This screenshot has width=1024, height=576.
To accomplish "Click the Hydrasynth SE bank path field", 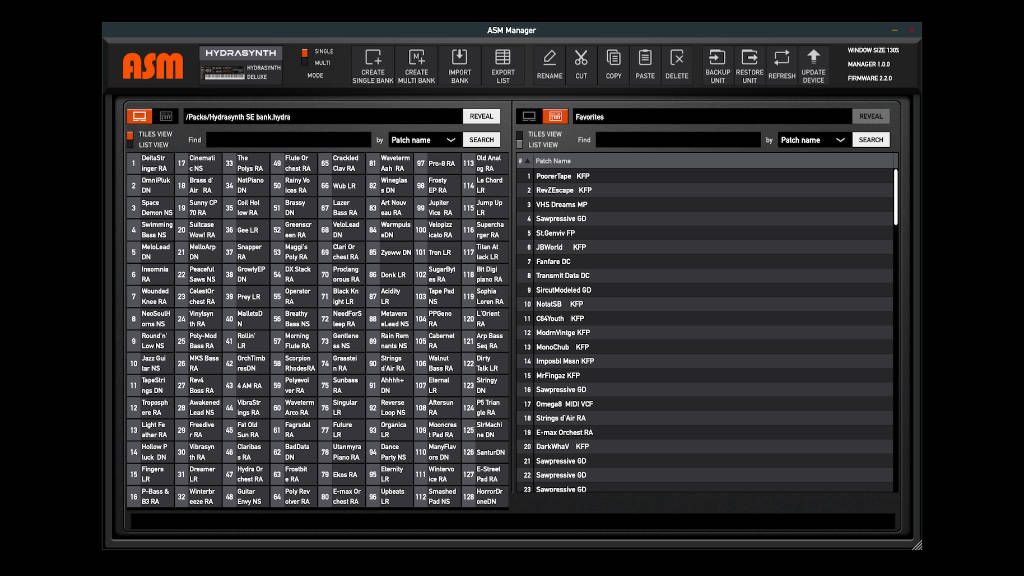I will pyautogui.click(x=322, y=116).
